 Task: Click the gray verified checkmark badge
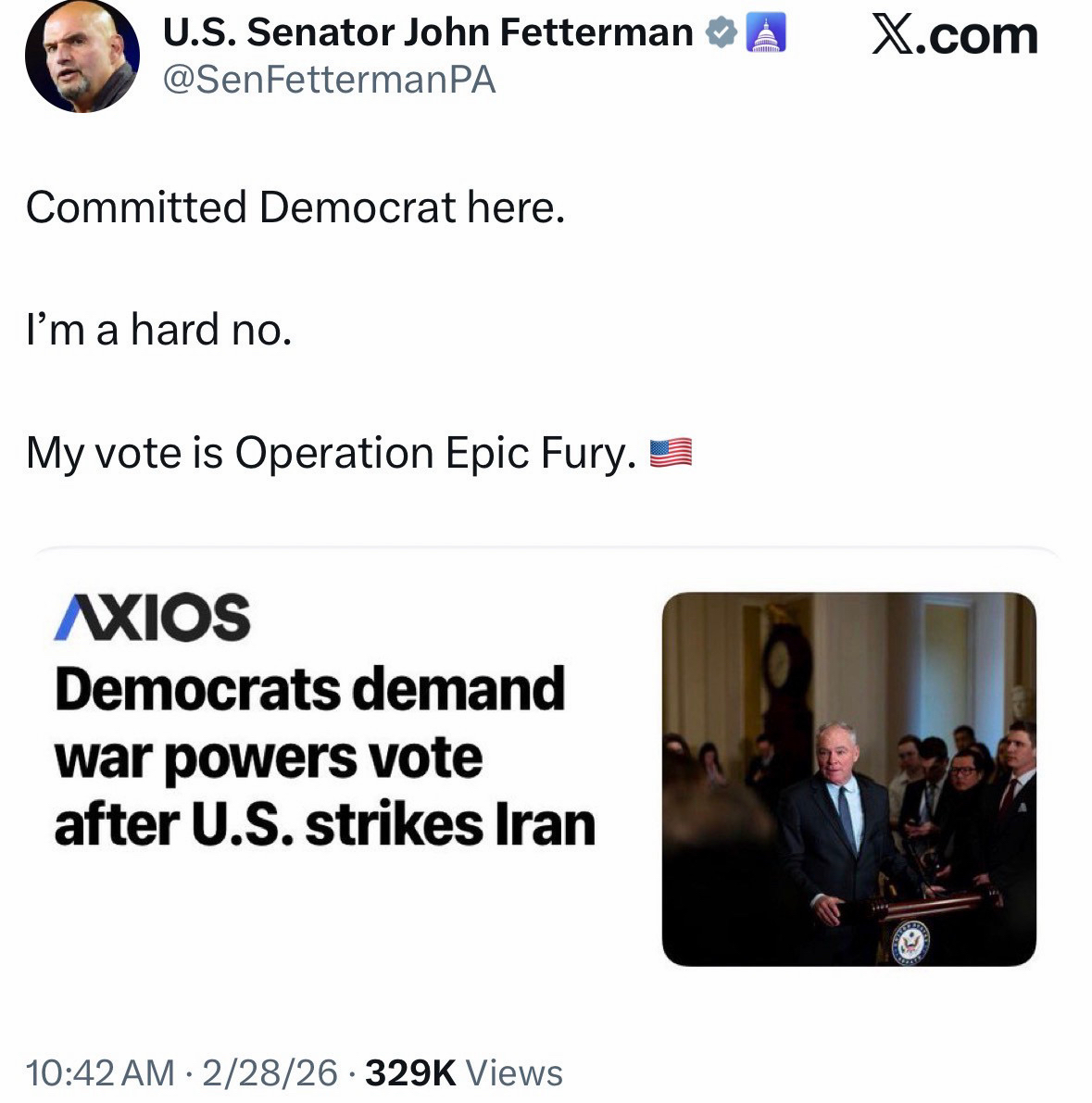coord(720,33)
